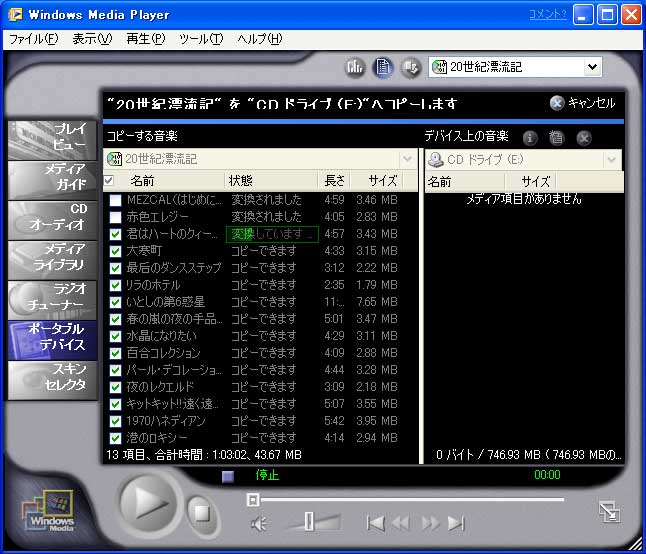The width and height of the screenshot is (646, 554).
Task: Uncheck the リラのホテル checkbox
Action: (x=115, y=285)
